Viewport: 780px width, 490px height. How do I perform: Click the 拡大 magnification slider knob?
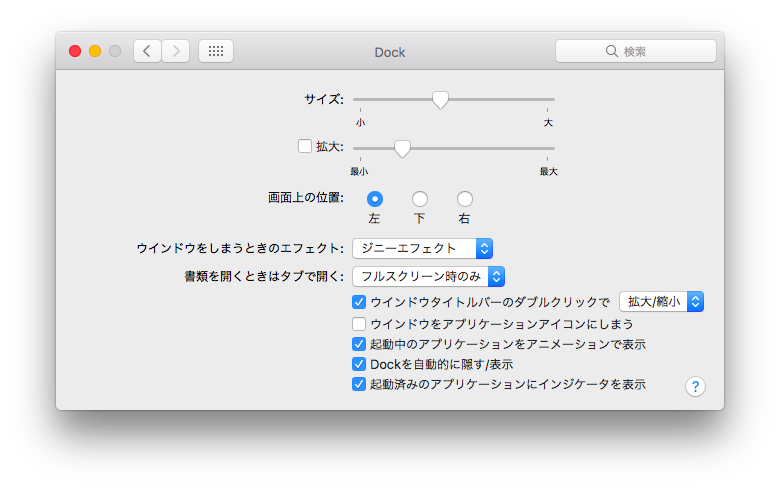402,148
